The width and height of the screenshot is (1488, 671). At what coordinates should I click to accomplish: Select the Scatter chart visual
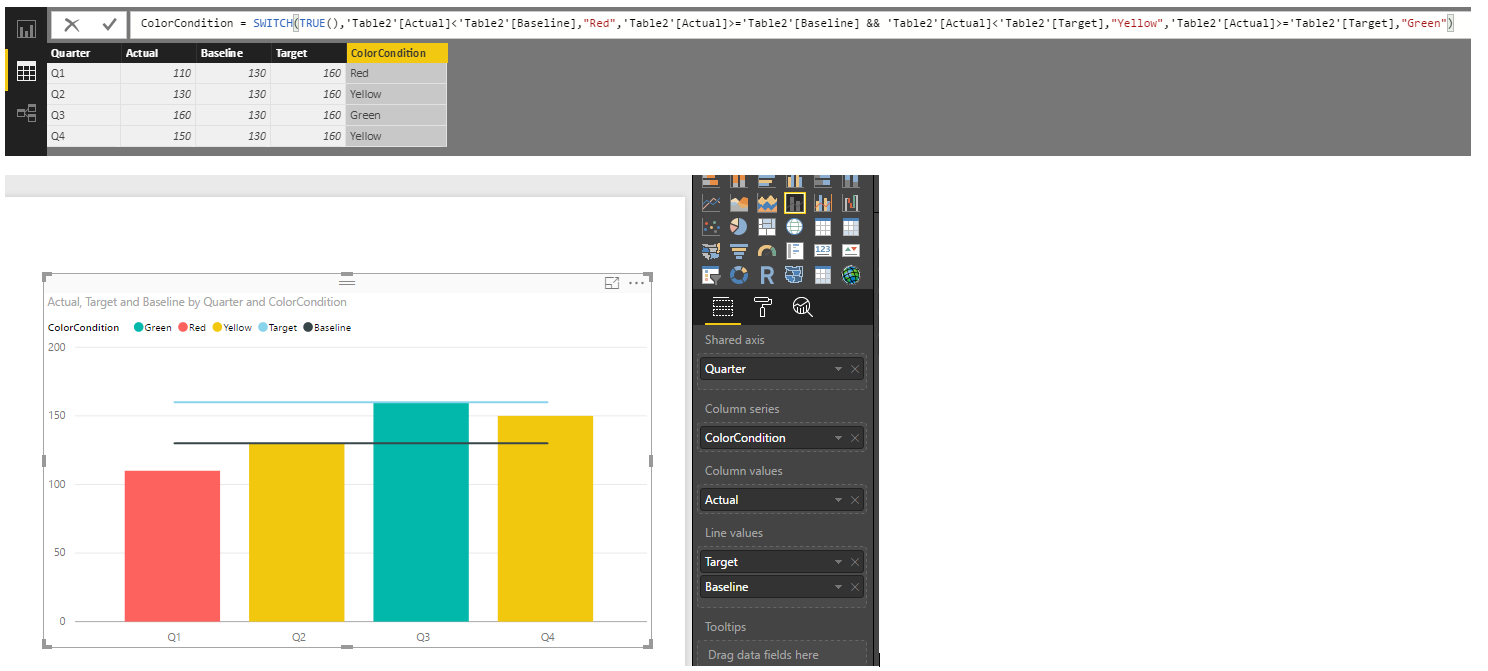[711, 227]
